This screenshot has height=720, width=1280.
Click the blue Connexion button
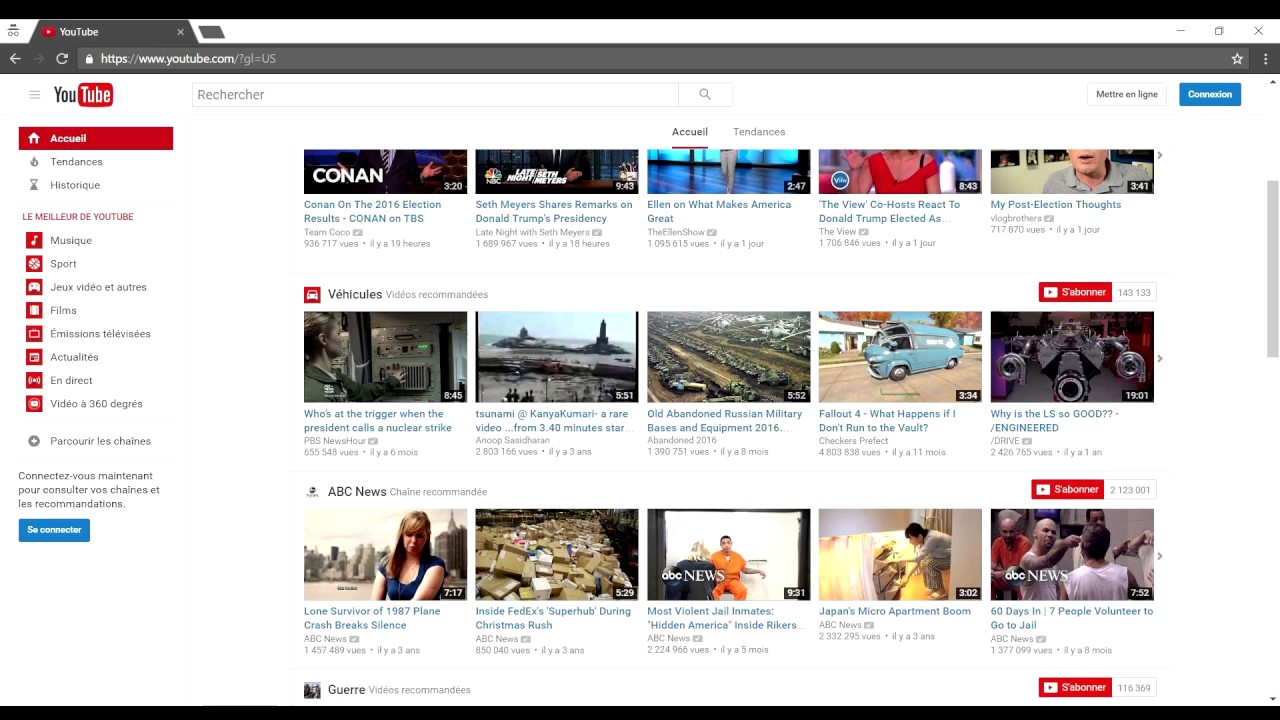pos(1209,94)
